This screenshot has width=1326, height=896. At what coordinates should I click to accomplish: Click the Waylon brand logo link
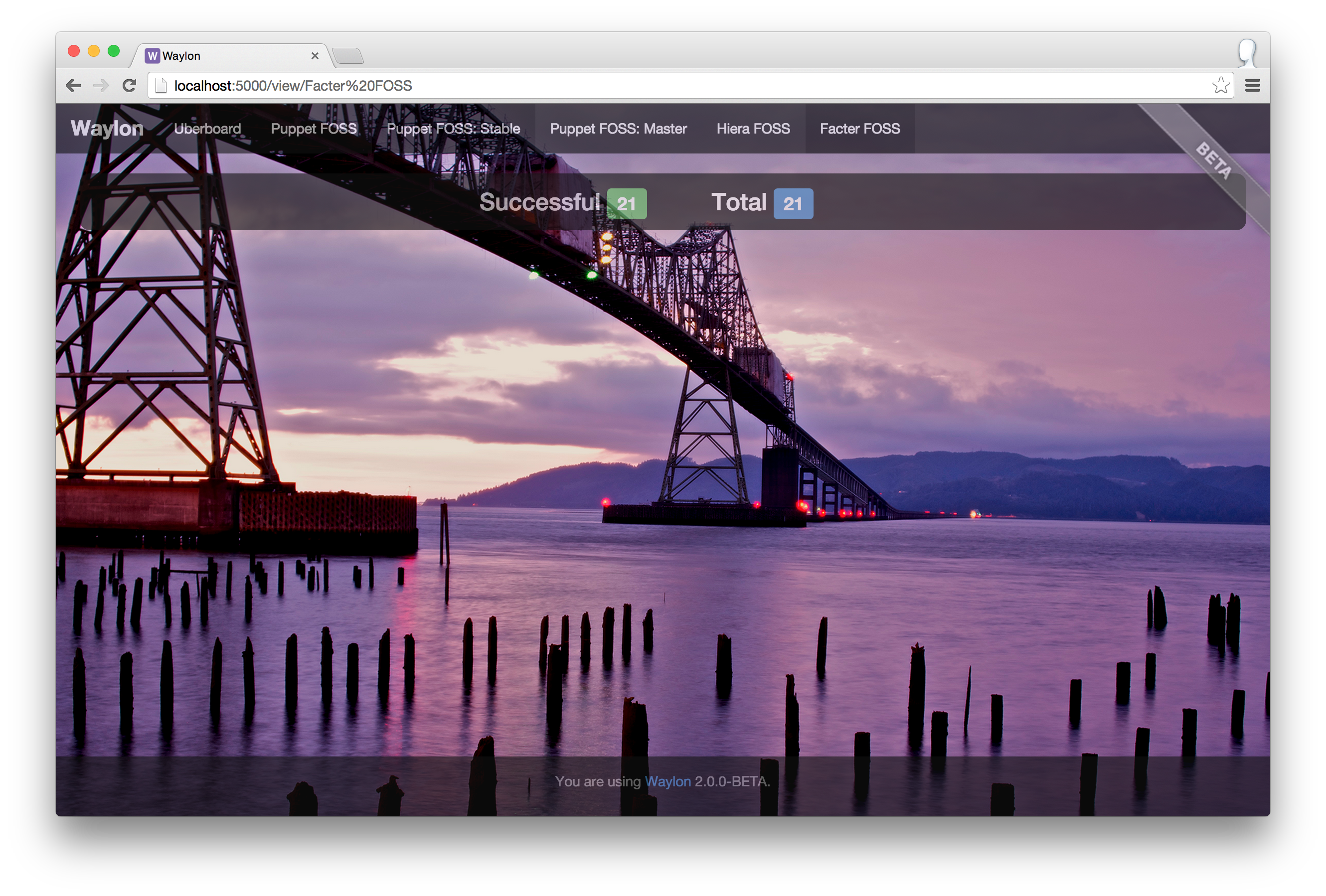(107, 129)
